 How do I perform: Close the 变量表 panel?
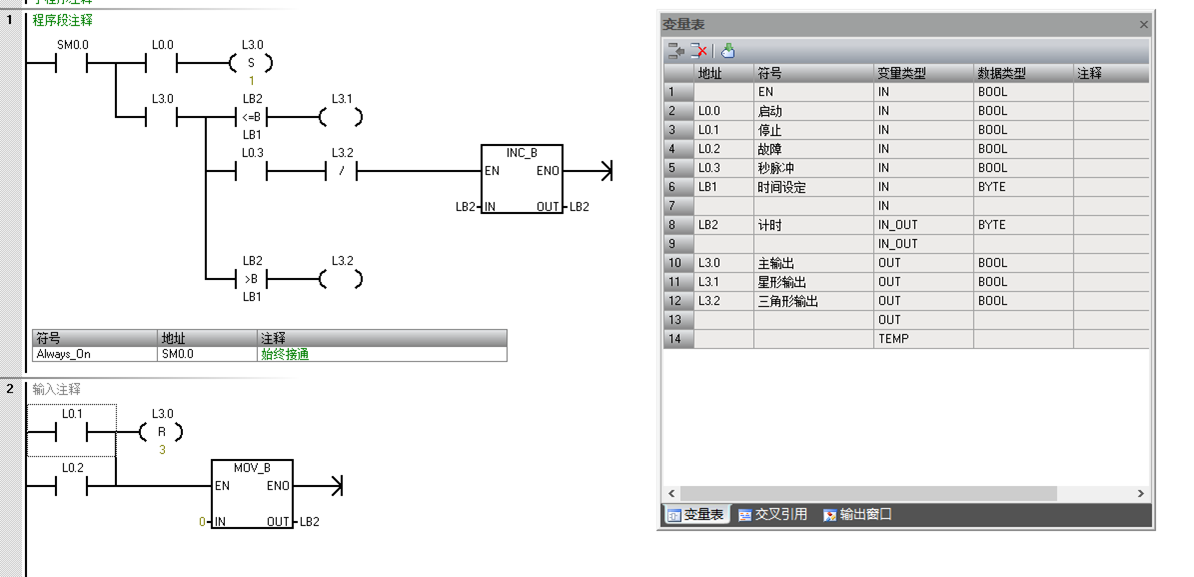pyautogui.click(x=1144, y=24)
